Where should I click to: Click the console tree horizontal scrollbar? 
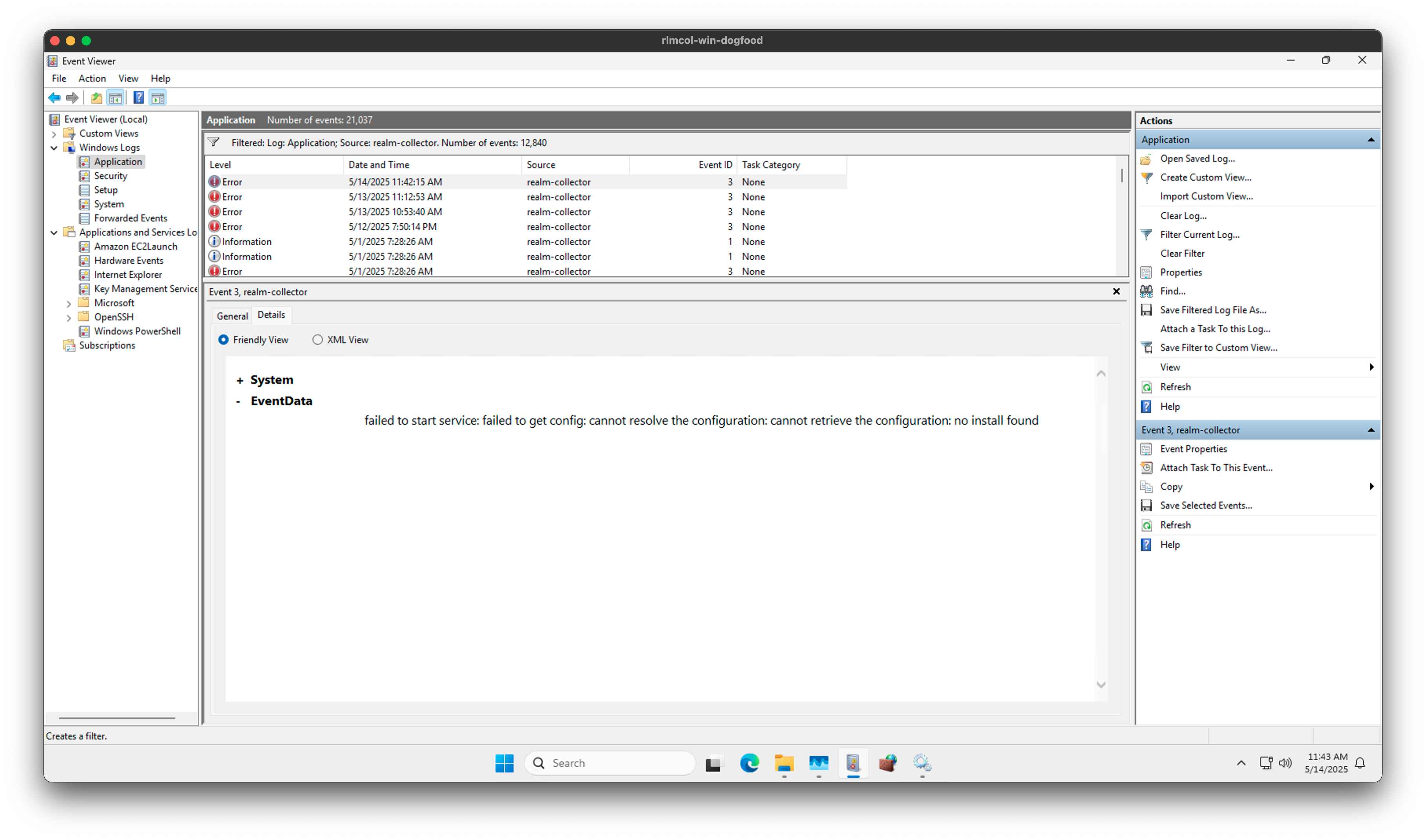pyautogui.click(x=117, y=718)
